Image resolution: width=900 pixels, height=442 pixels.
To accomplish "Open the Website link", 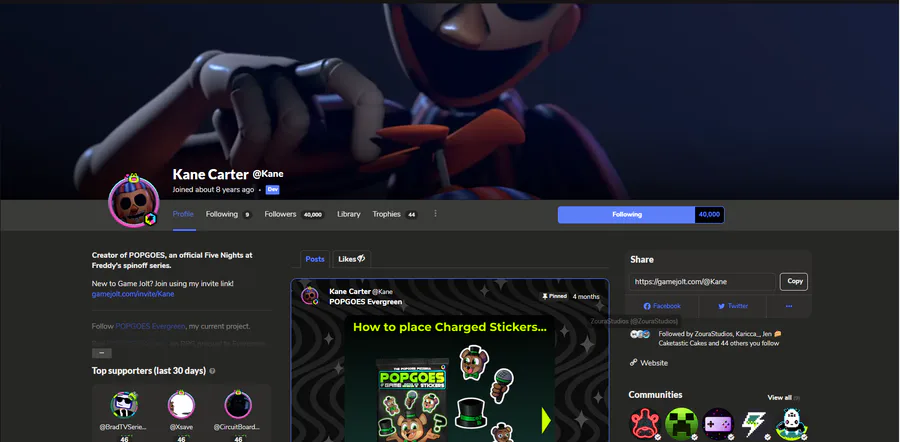I will (649, 363).
